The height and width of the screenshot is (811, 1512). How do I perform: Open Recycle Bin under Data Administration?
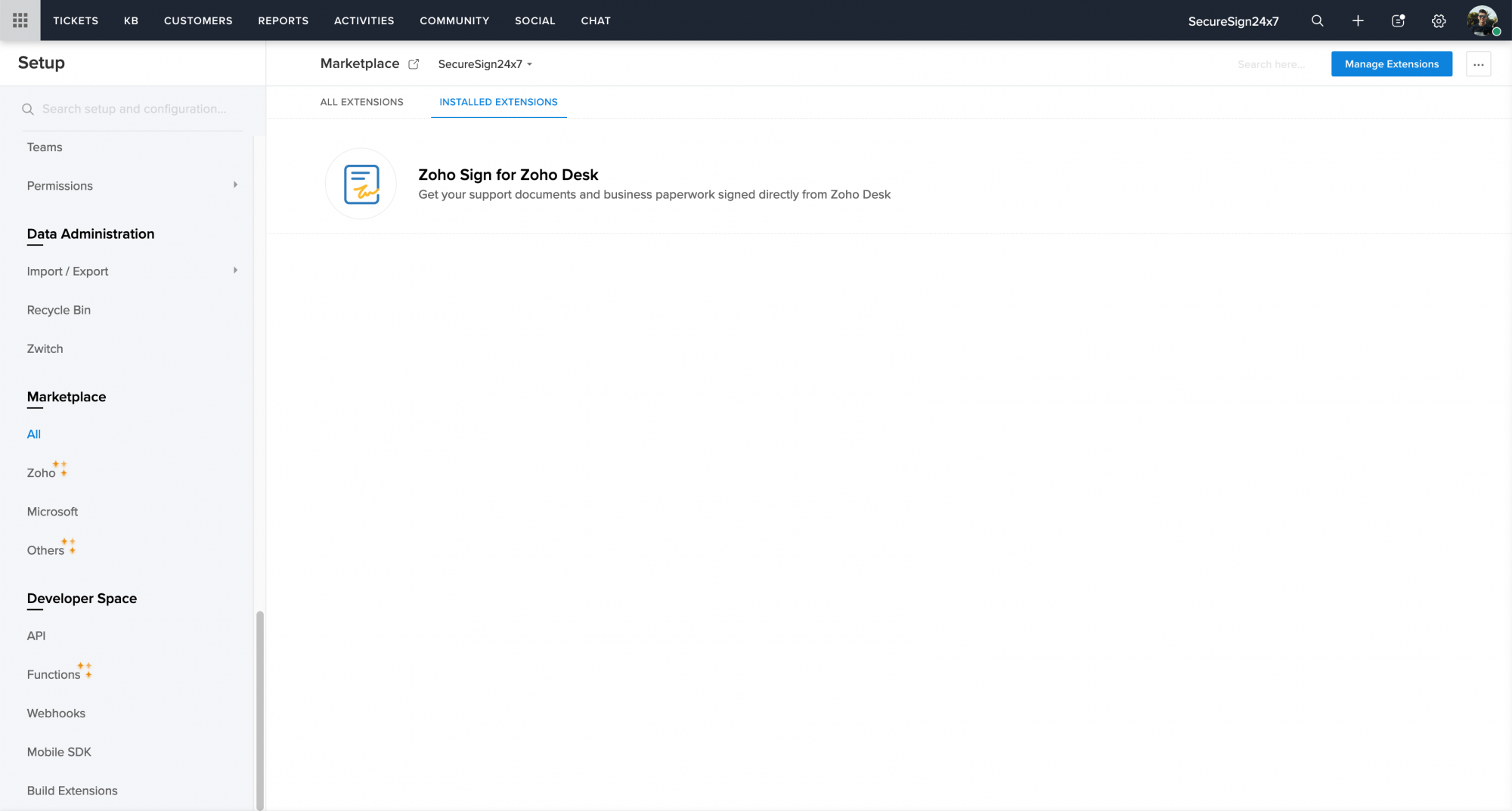point(58,310)
